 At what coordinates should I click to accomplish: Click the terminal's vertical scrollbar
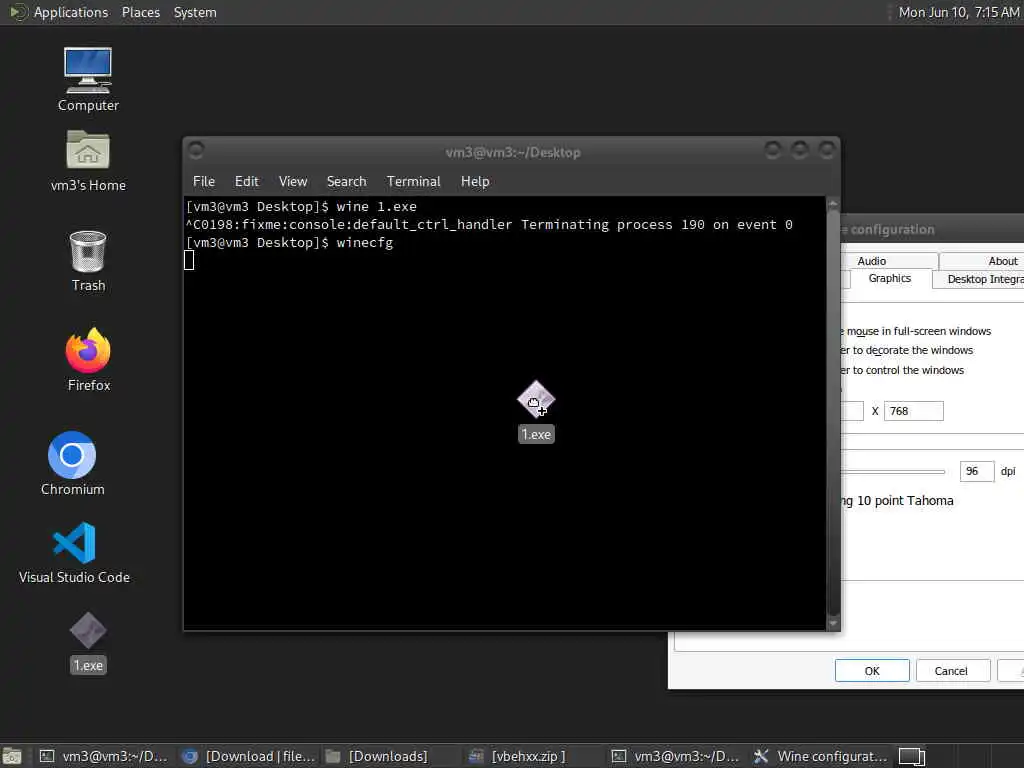pos(833,413)
